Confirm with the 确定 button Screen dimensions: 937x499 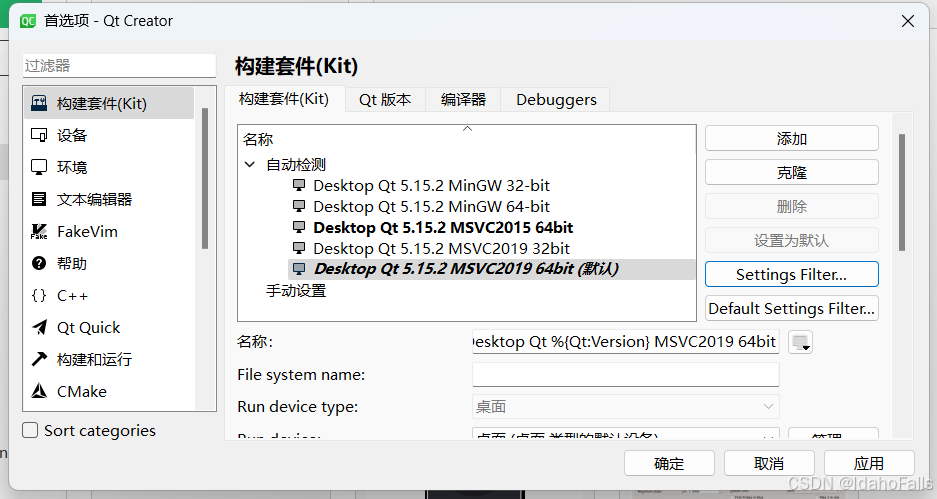pyautogui.click(x=669, y=463)
